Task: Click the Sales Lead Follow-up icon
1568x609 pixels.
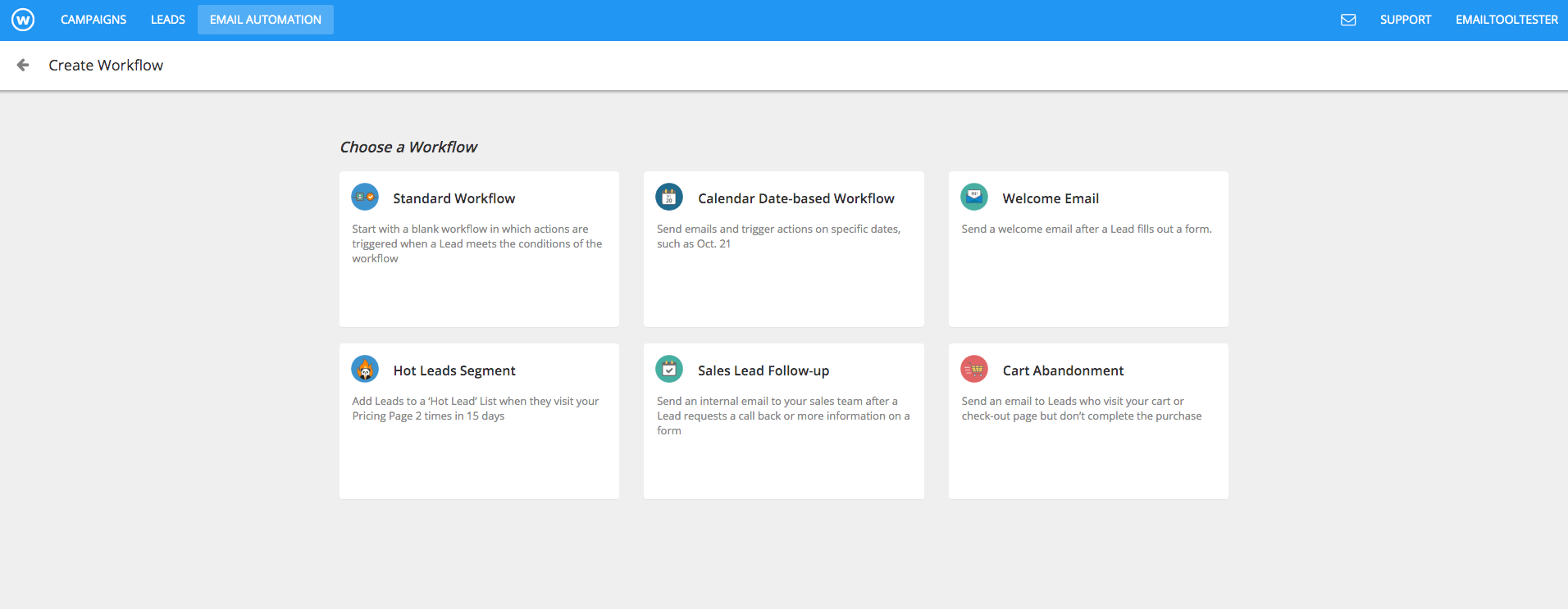Action: pyautogui.click(x=669, y=369)
